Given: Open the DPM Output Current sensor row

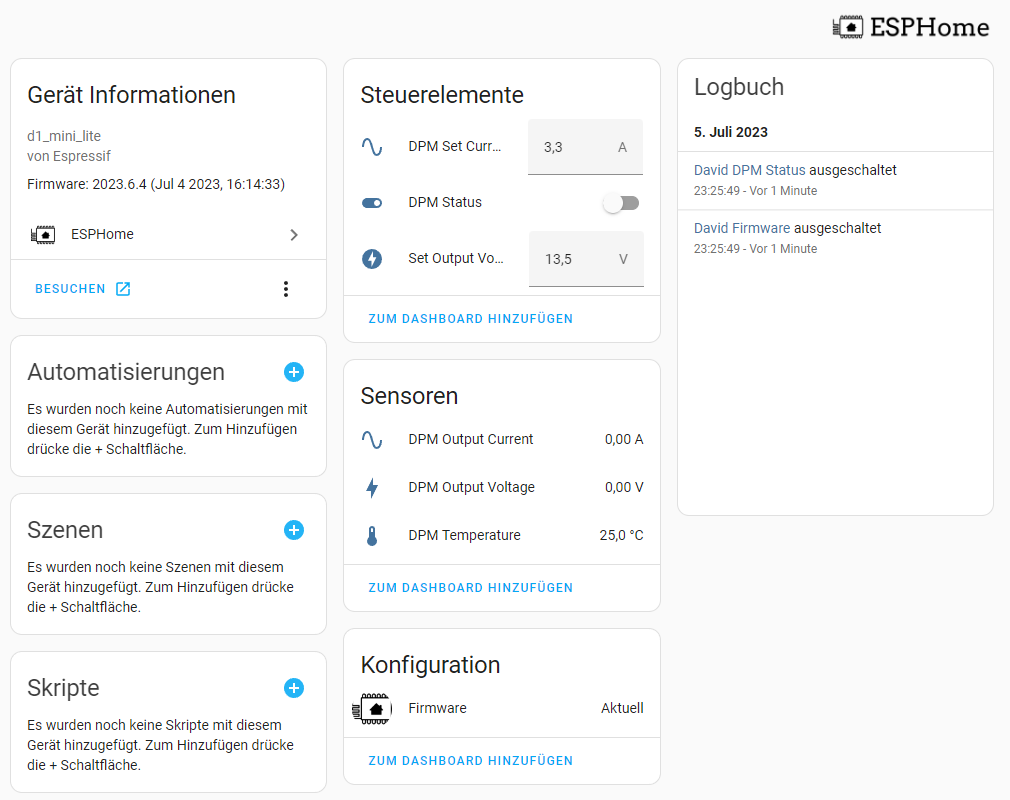Looking at the screenshot, I should point(502,439).
